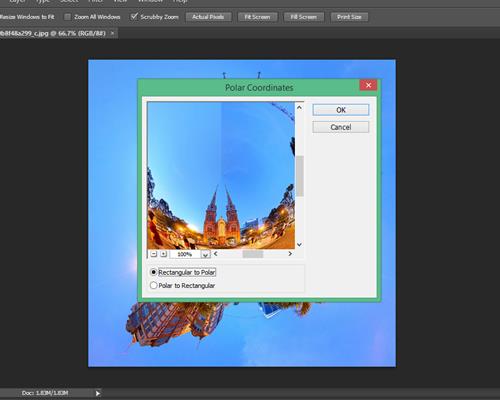Close the Polar Coordinates dialog with red X

[368, 85]
